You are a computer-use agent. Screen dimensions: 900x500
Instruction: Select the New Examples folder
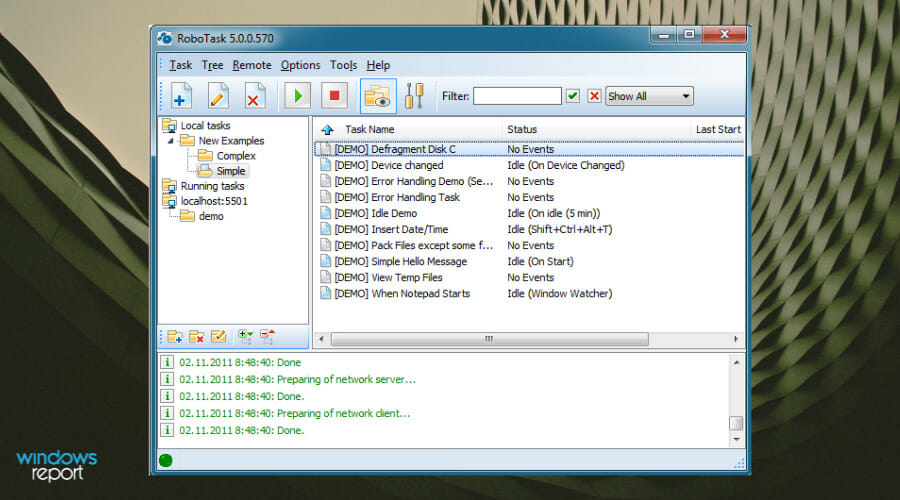point(231,141)
